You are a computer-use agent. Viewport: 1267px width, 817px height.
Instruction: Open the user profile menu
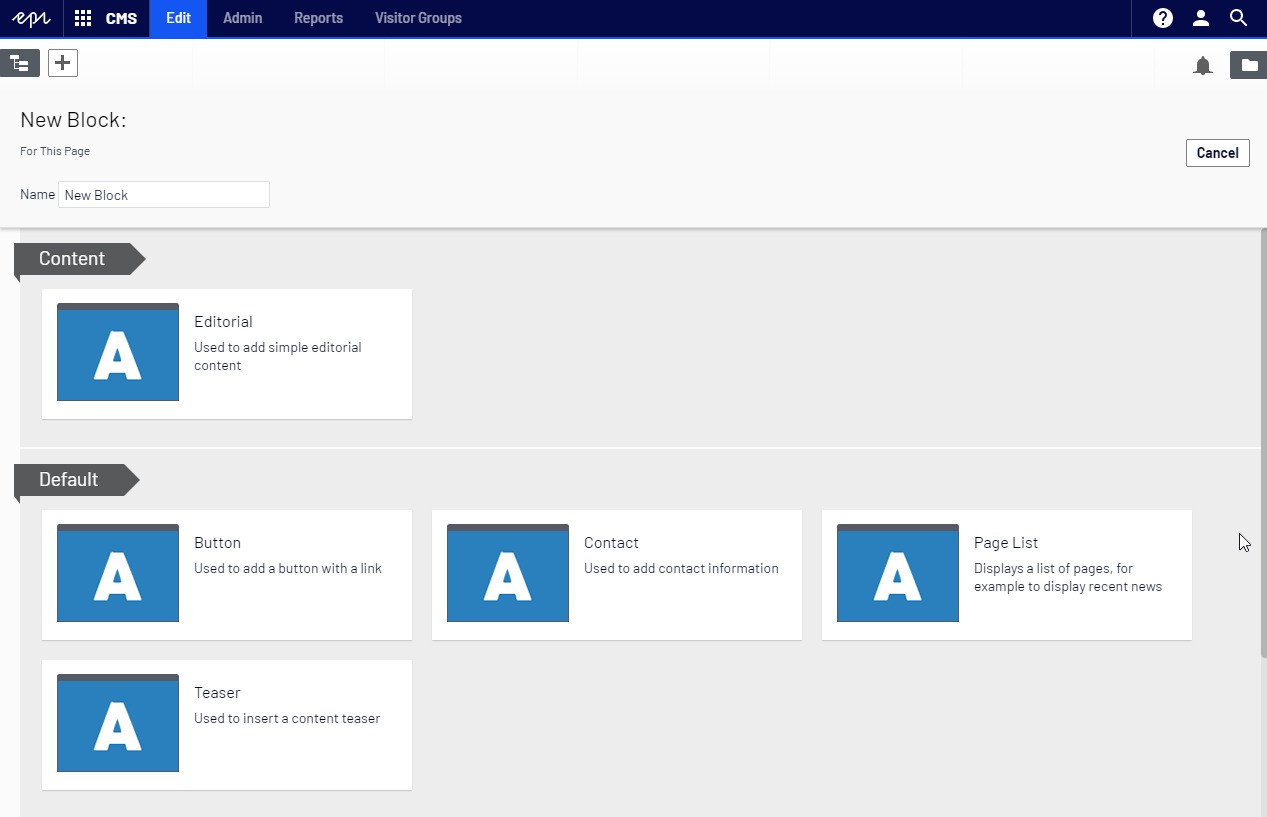(x=1201, y=18)
